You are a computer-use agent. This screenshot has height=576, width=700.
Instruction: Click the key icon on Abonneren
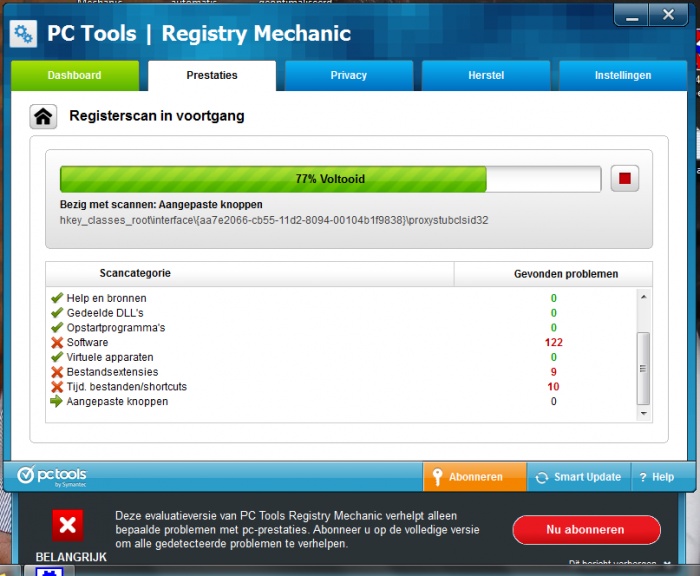437,477
